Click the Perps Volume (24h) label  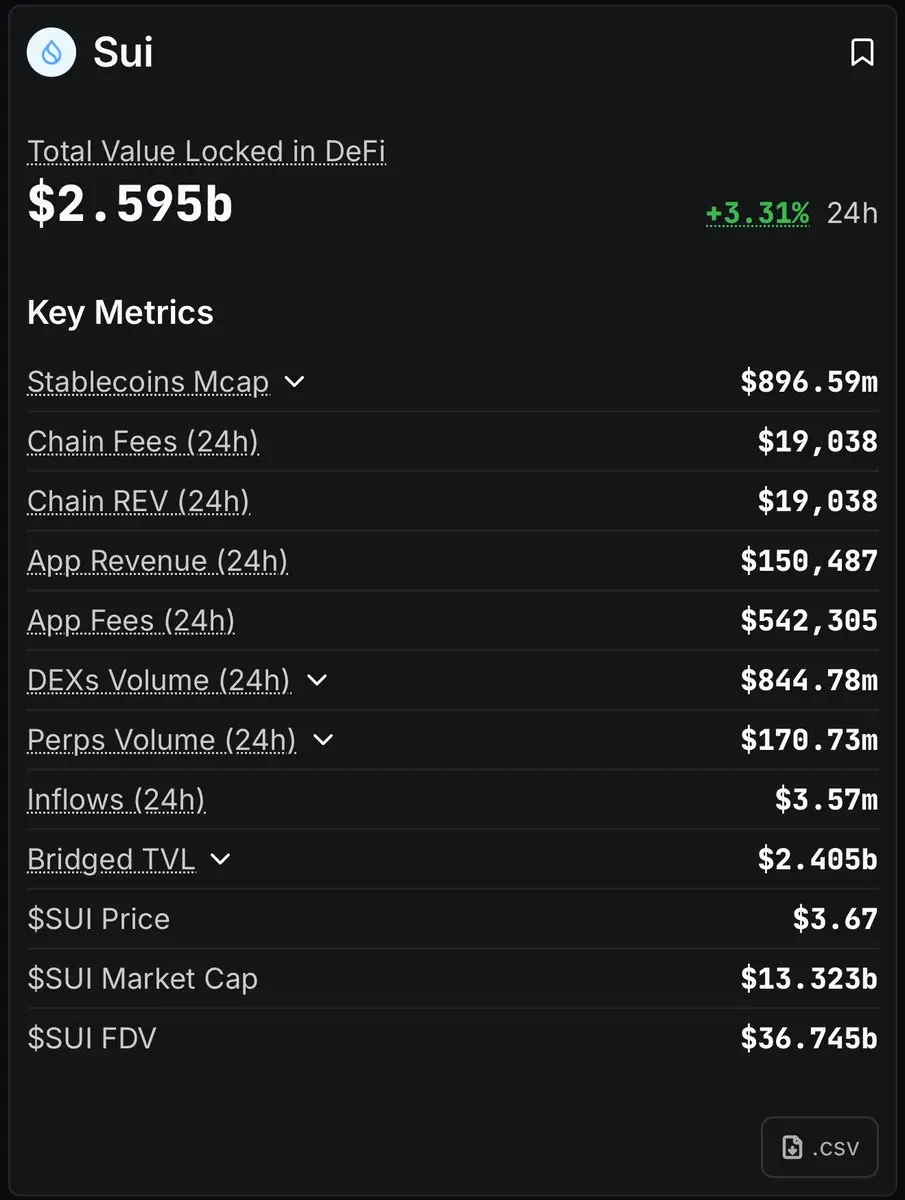coord(161,740)
